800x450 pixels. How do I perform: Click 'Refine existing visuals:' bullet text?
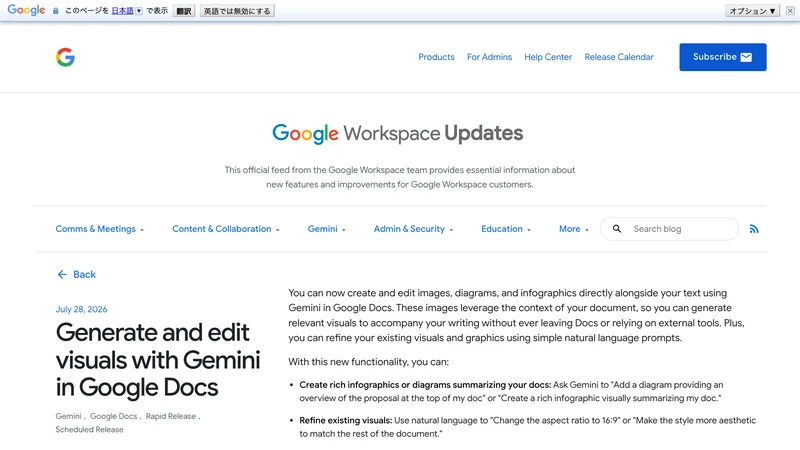(345, 420)
